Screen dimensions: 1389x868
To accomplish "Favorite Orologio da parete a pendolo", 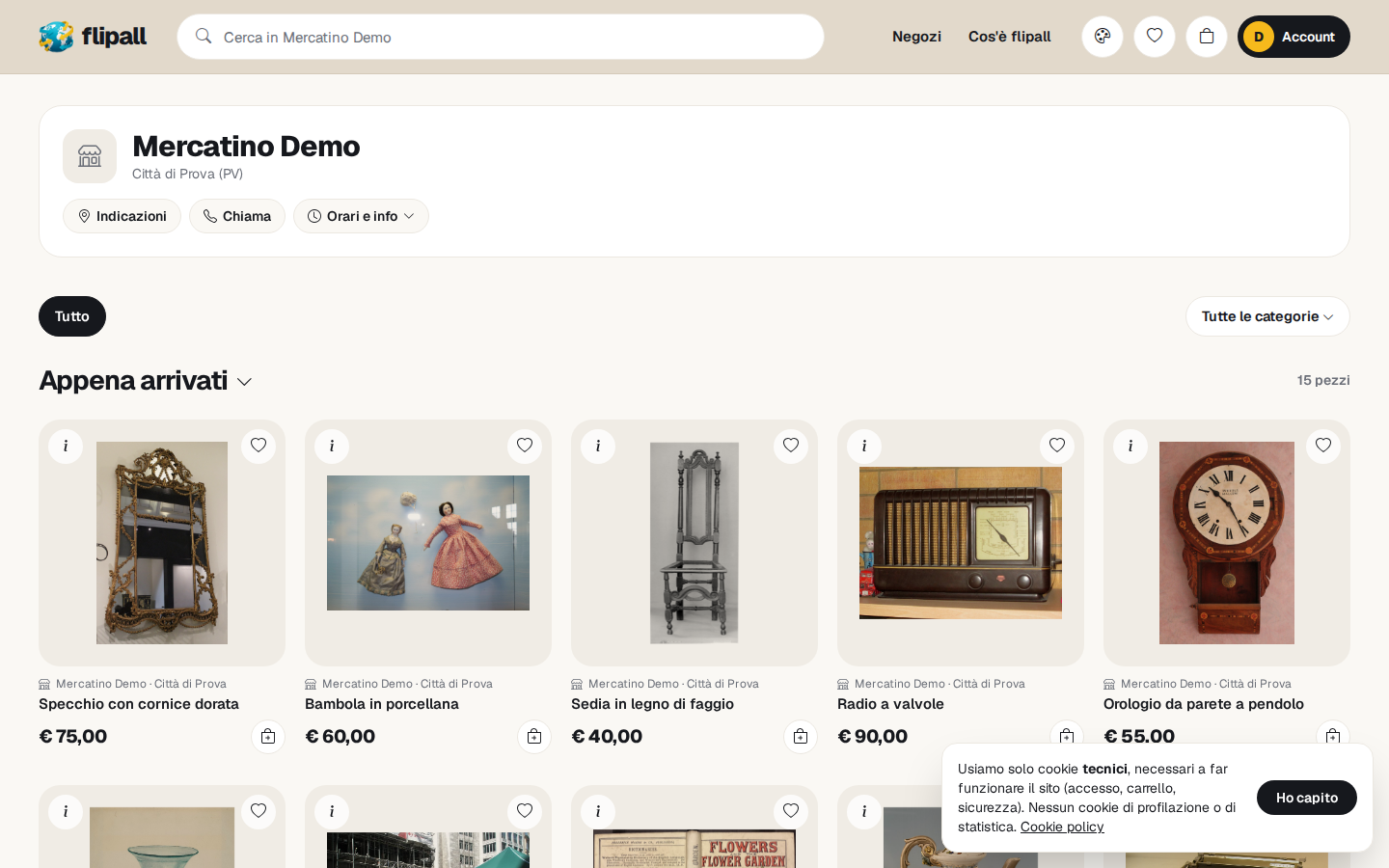I will coord(1323,446).
